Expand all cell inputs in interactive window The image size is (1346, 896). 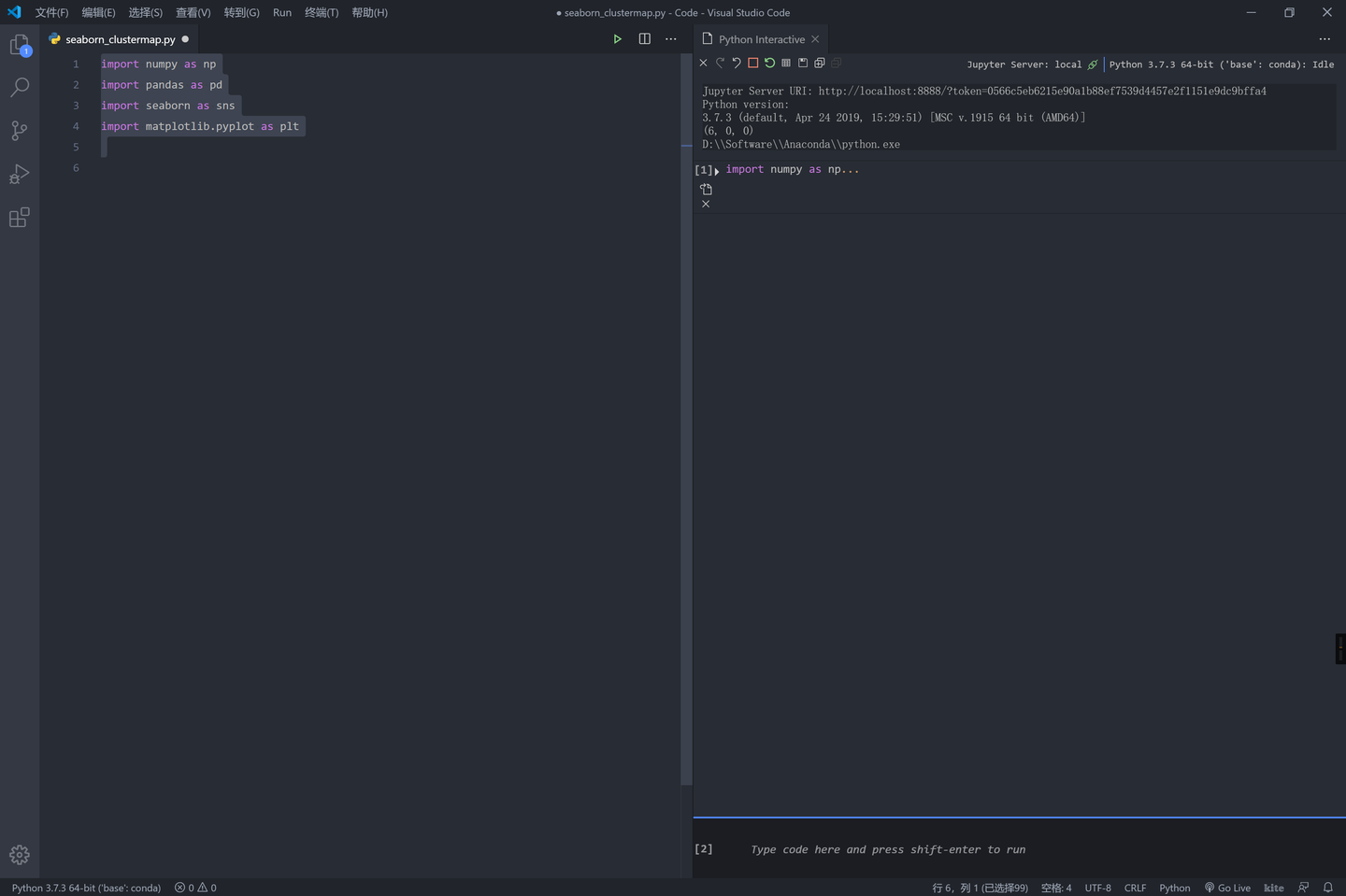[820, 63]
